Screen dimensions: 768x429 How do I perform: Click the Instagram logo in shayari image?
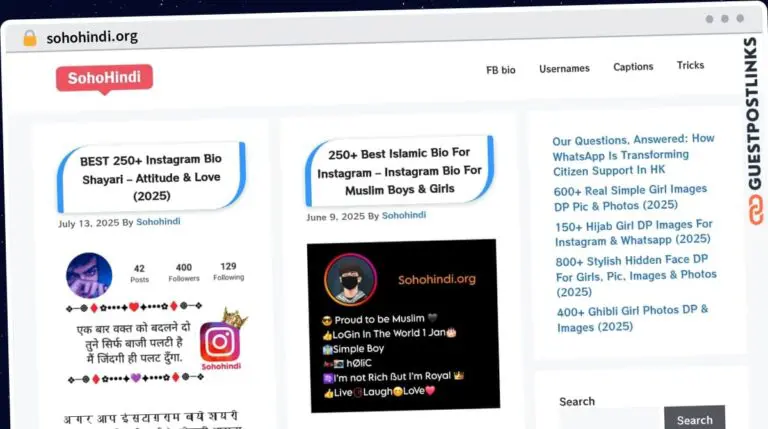220,342
